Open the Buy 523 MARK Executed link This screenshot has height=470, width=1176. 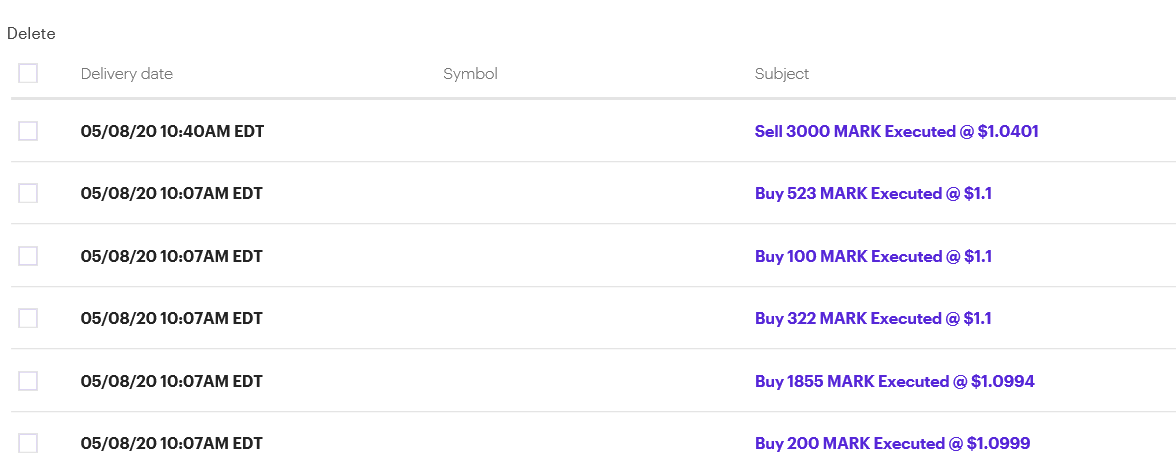click(x=873, y=193)
